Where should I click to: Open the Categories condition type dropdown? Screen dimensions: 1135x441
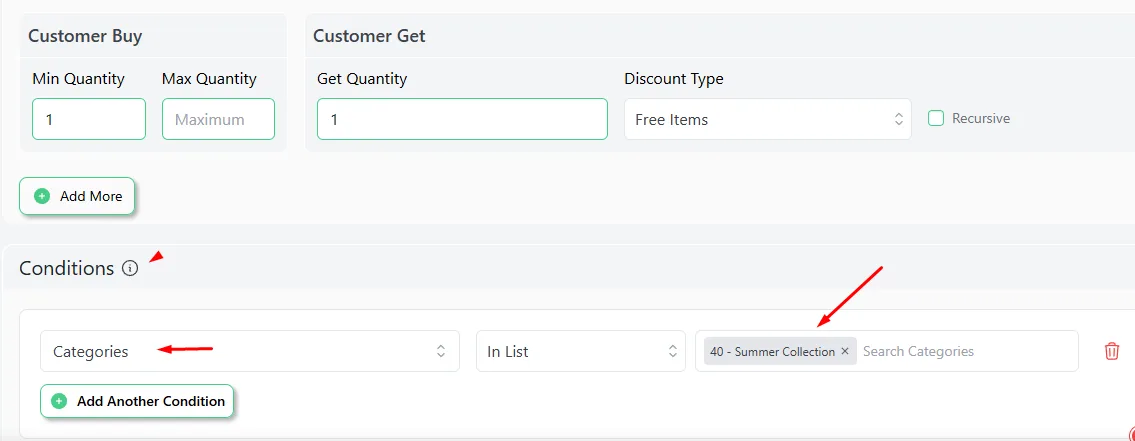pyautogui.click(x=250, y=351)
